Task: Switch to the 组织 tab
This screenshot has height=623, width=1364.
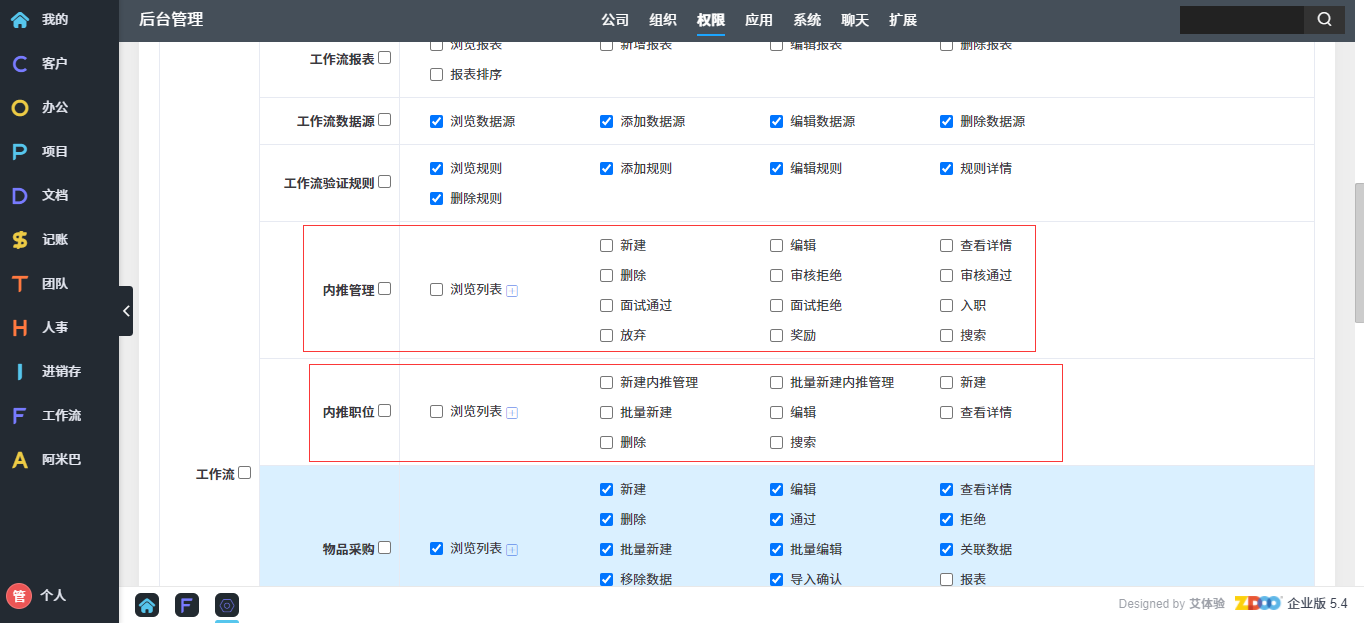Action: coord(662,20)
